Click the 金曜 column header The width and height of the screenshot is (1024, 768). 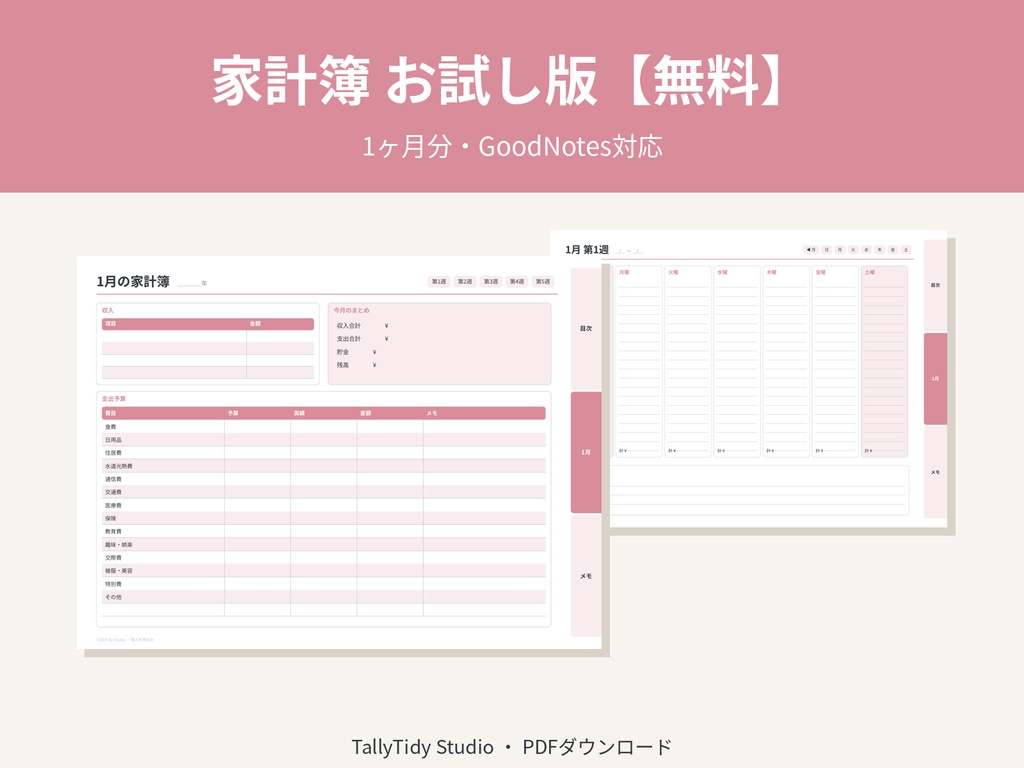click(821, 272)
